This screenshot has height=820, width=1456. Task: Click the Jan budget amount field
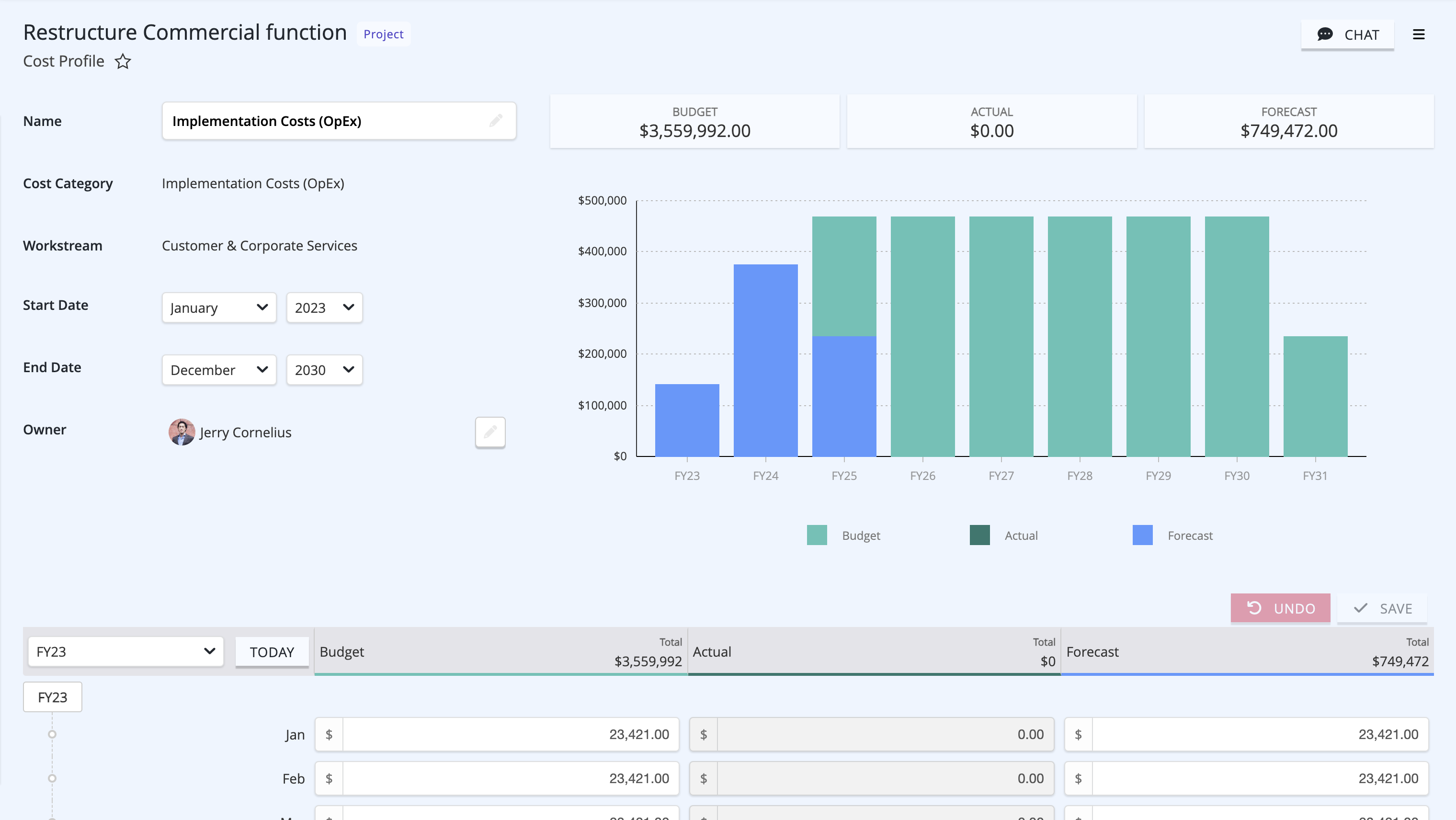(x=497, y=734)
